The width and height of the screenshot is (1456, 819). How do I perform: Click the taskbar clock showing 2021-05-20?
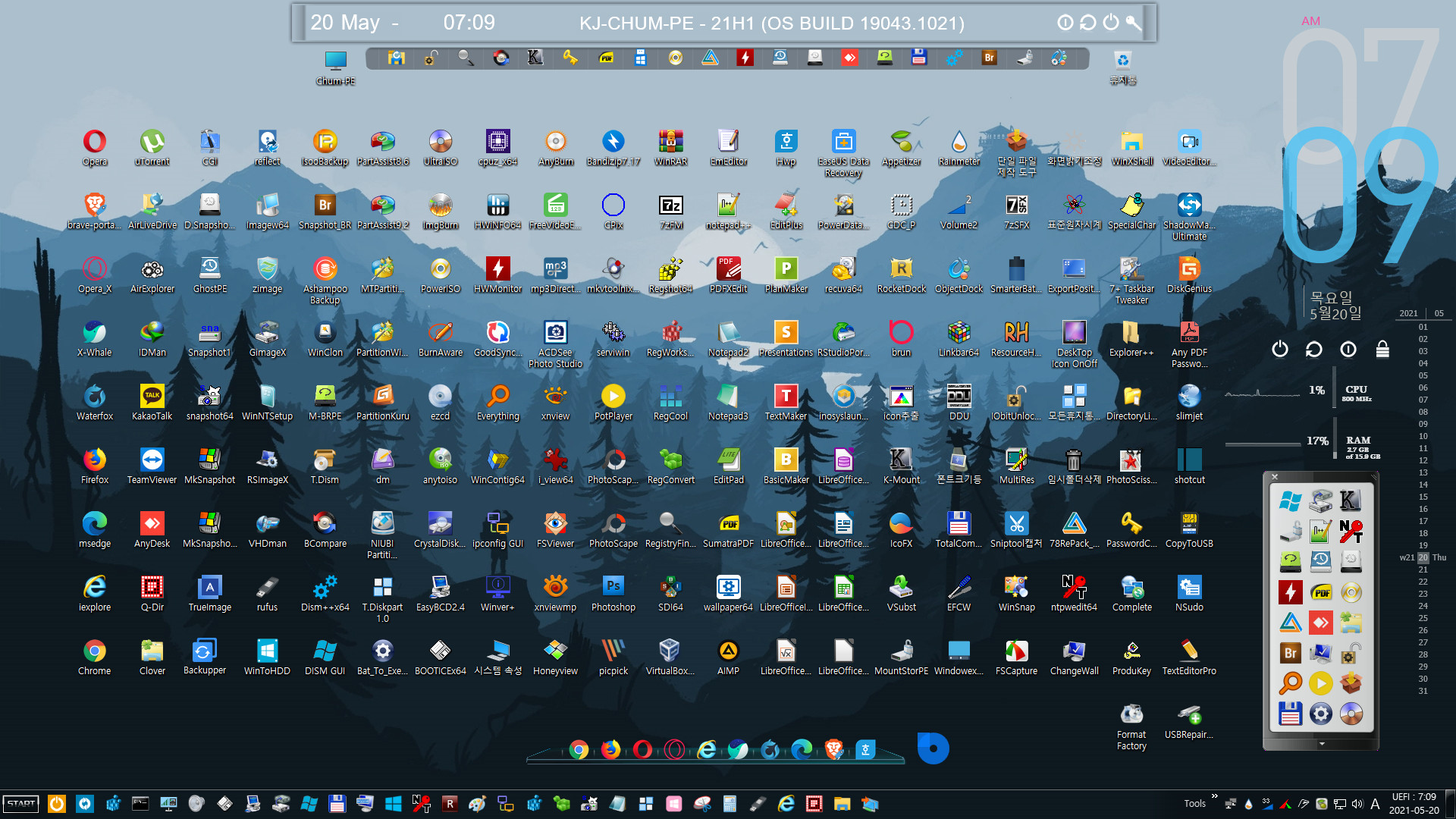(1414, 804)
